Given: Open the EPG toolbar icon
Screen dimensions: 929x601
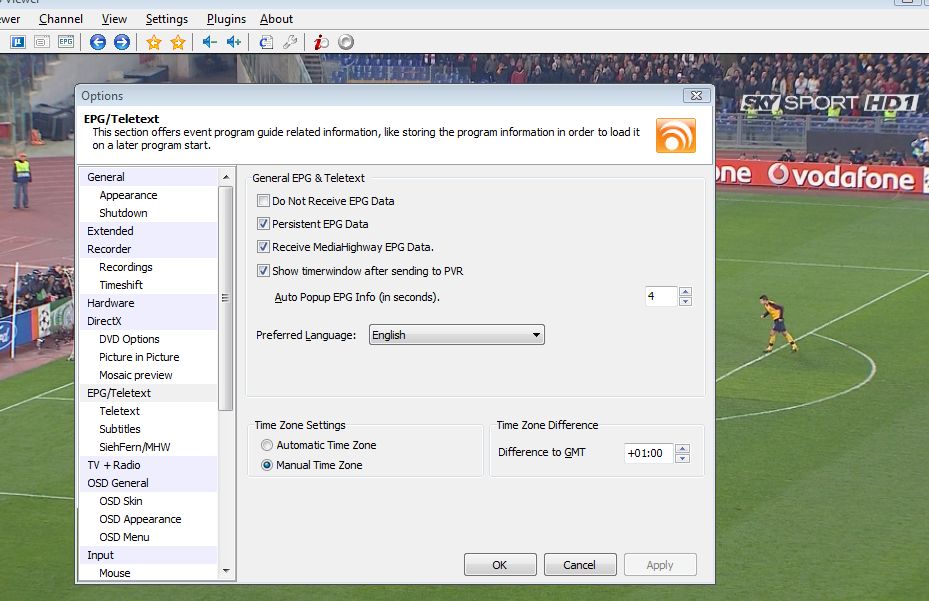Looking at the screenshot, I should pos(66,42).
